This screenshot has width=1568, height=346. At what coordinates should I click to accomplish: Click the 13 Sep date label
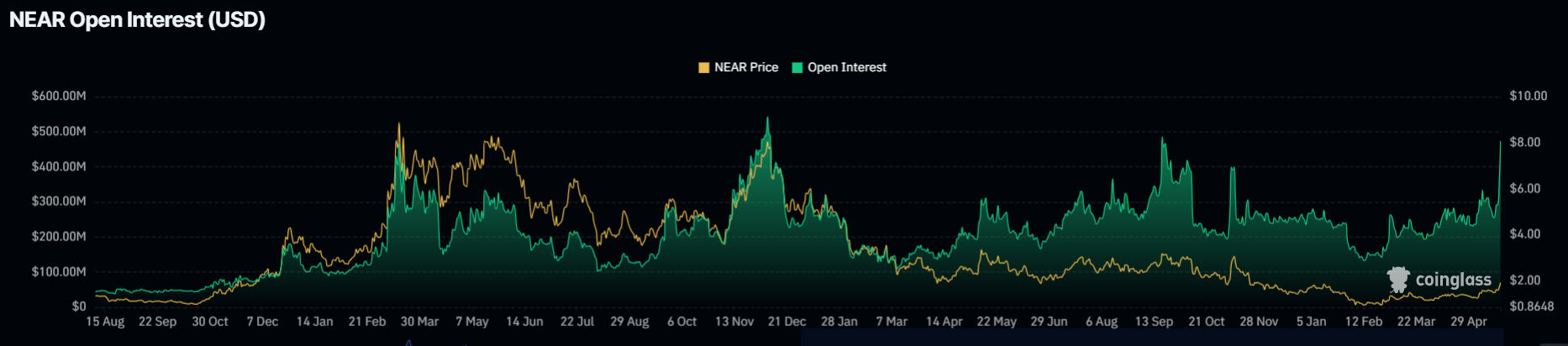point(1154,322)
